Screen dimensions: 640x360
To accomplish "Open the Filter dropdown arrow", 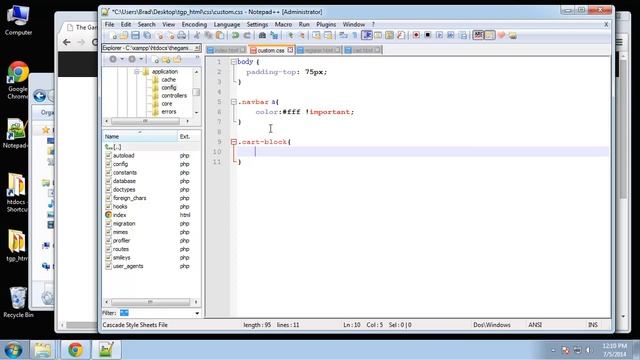I will [x=197, y=313].
